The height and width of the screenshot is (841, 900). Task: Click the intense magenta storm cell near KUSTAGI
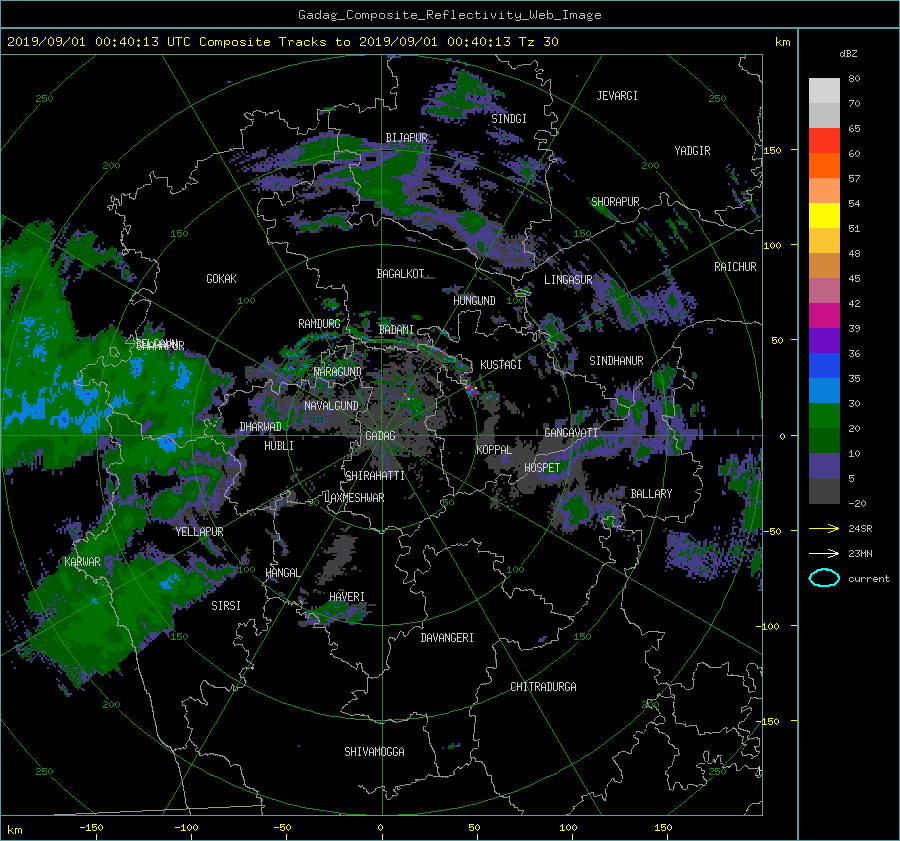[472, 389]
